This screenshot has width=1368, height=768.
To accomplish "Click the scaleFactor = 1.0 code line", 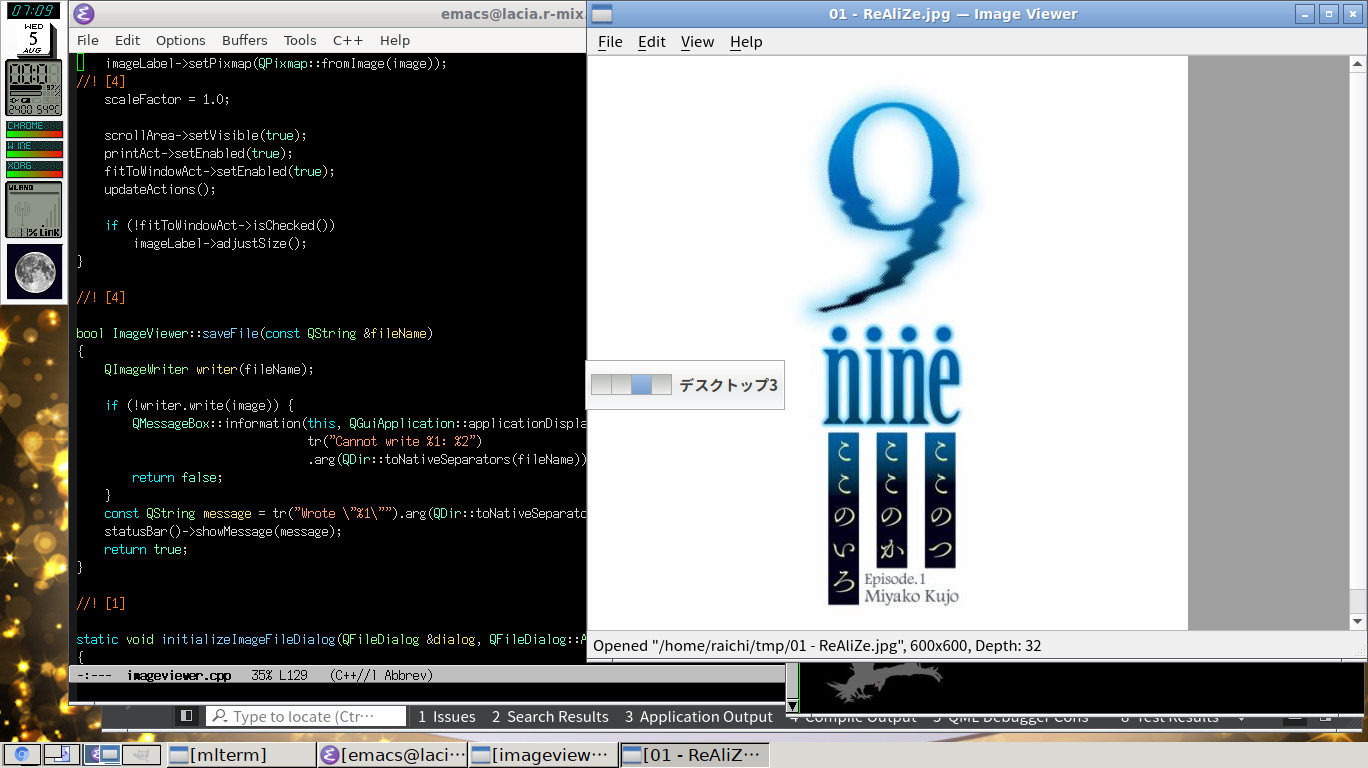I will [167, 99].
